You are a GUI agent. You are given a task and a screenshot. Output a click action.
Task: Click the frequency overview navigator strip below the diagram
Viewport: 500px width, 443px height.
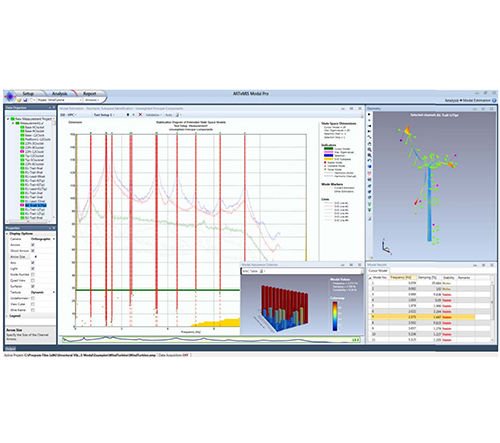coord(211,339)
